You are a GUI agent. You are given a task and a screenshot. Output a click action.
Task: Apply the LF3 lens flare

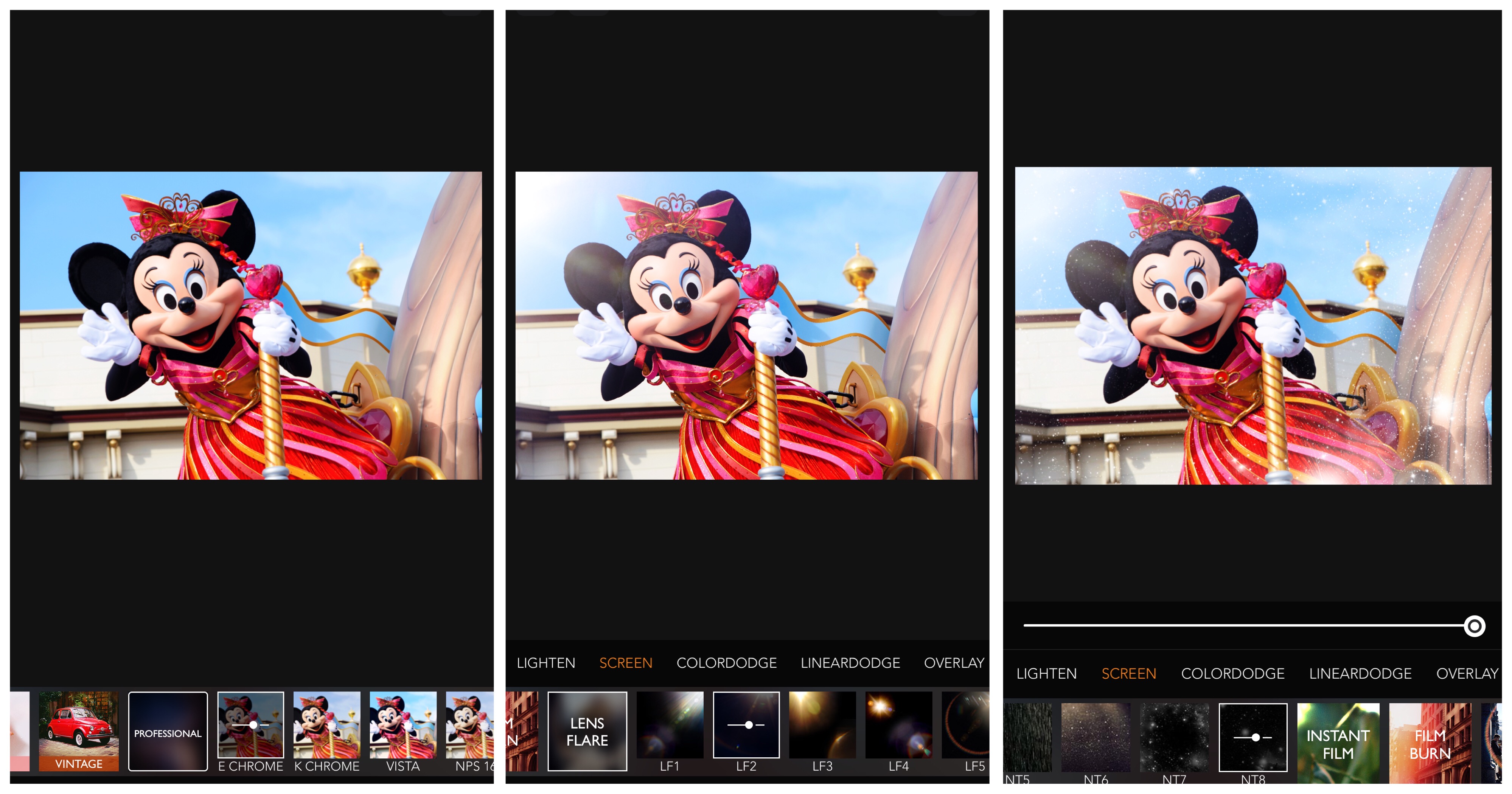click(x=822, y=725)
